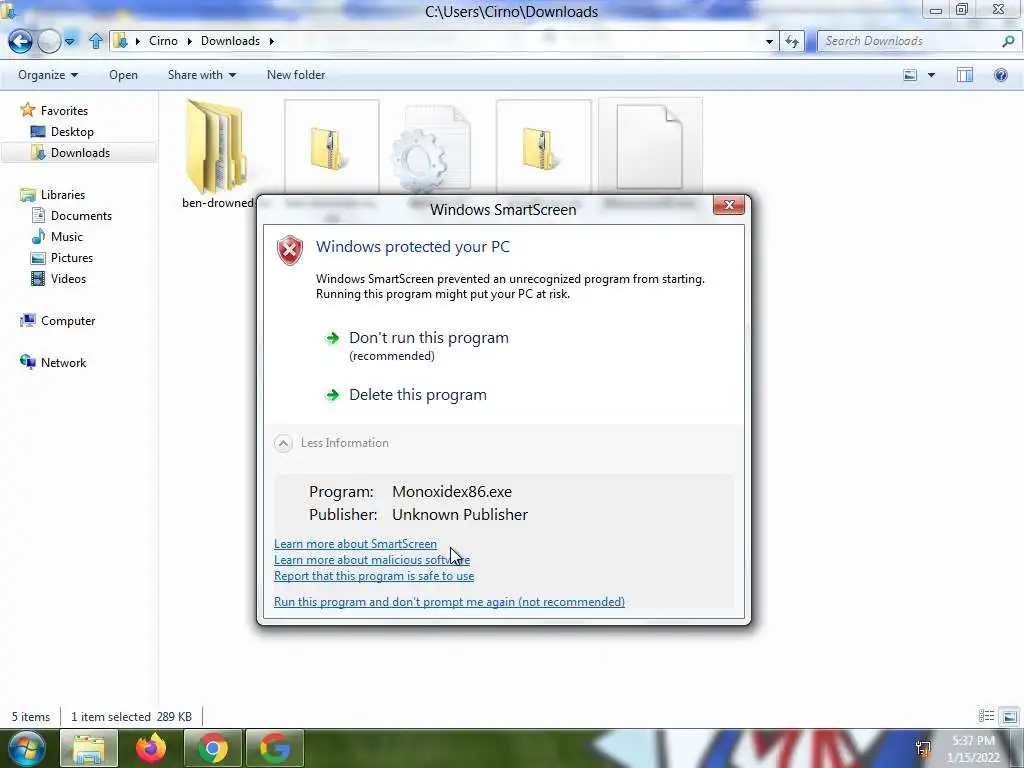The image size is (1024, 768).
Task: Open the recent locations dropdown arrow
Action: [69, 41]
